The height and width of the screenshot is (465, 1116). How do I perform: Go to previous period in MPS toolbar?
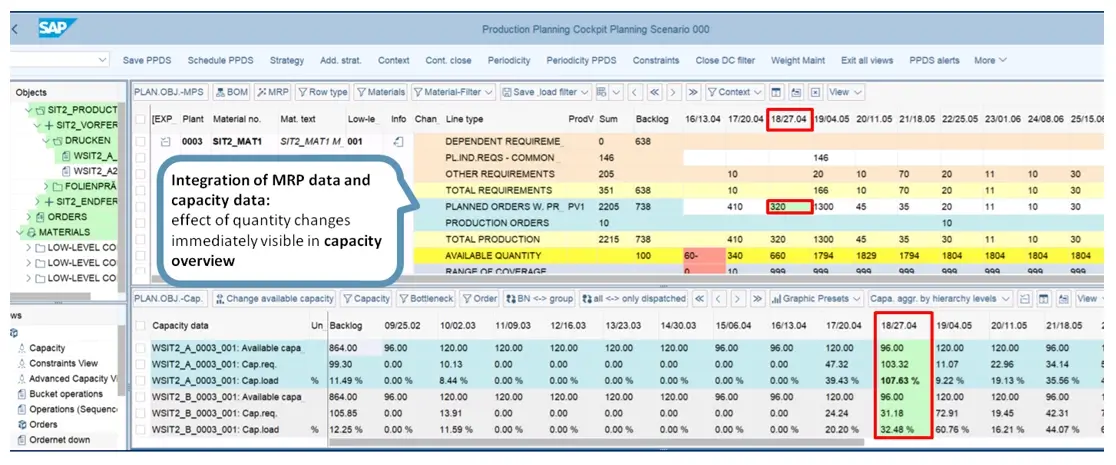(635, 93)
